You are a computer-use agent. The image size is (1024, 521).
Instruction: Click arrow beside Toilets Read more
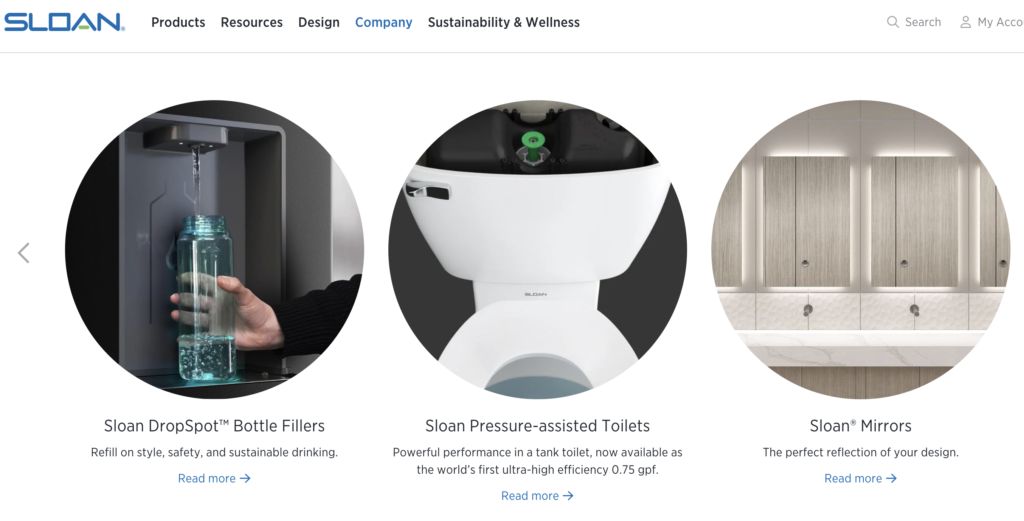[x=568, y=496]
